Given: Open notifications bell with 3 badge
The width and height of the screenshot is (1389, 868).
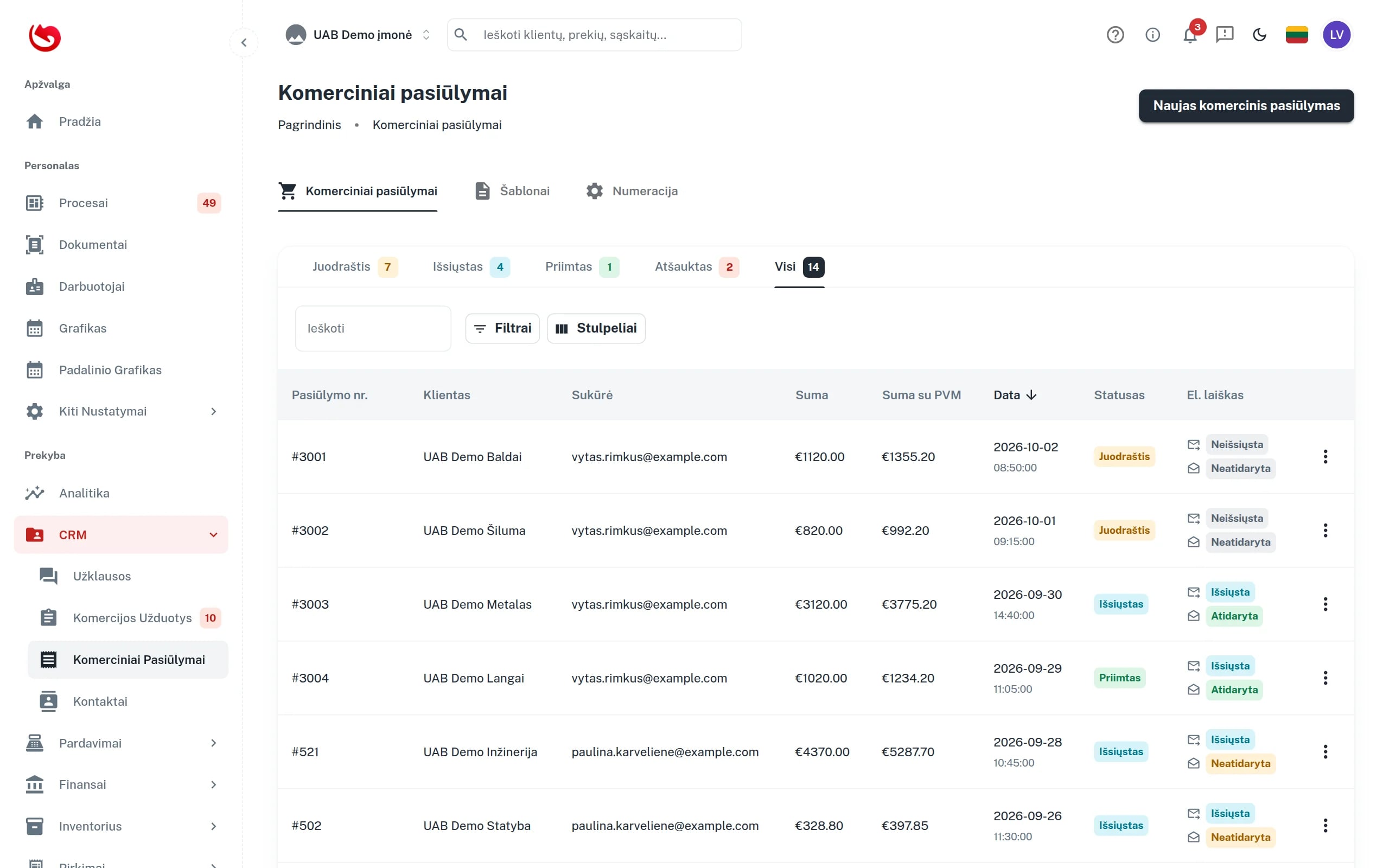Looking at the screenshot, I should coord(1190,35).
